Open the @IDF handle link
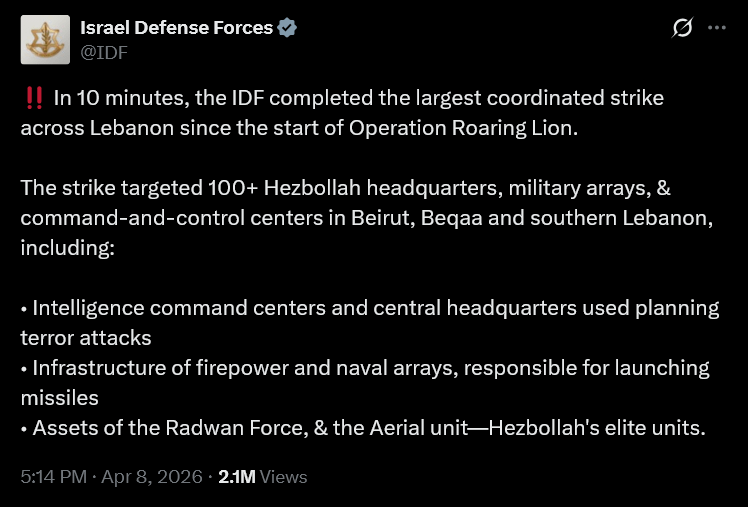 (x=104, y=52)
